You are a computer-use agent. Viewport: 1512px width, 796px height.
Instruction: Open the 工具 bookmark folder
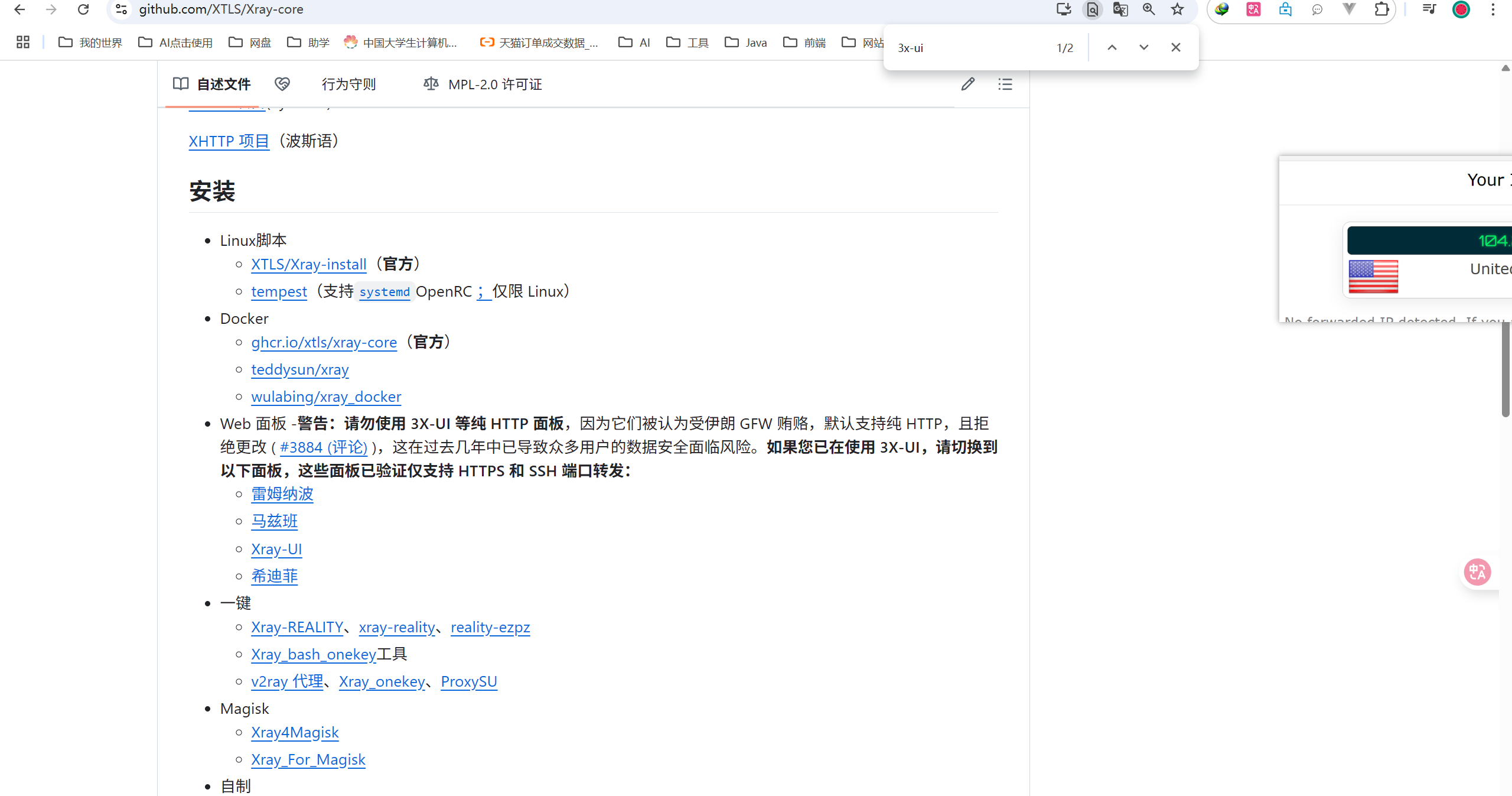pyautogui.click(x=687, y=43)
